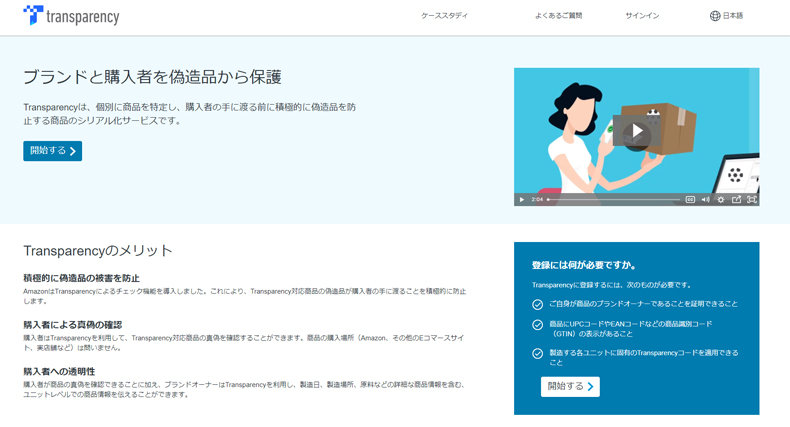Viewport: 790px width, 427px height.
Task: Click the white 開始する button in registration panel
Action: coord(570,386)
